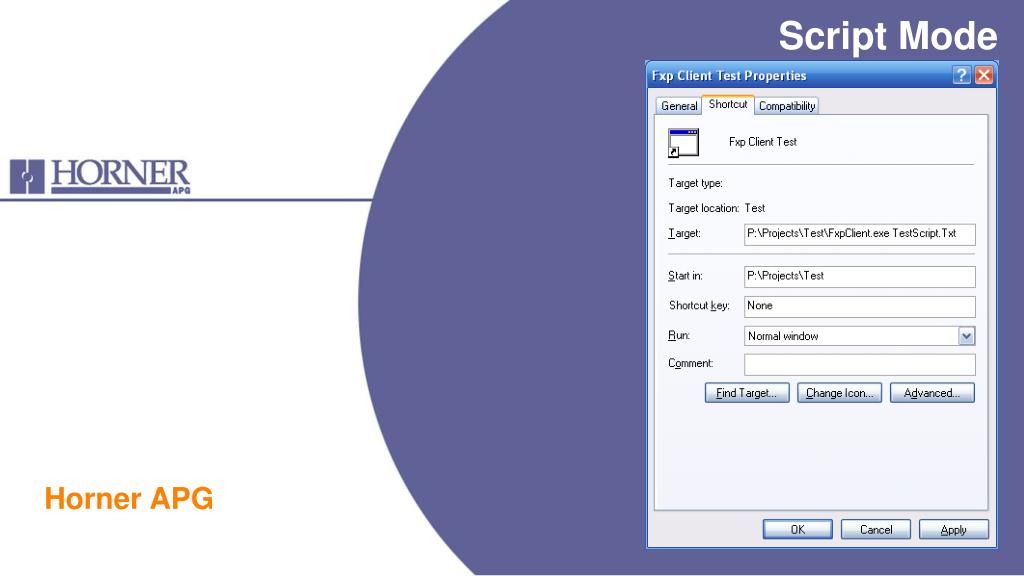
Task: Click the Fxp Client Test shortcut icon
Action: pos(683,143)
